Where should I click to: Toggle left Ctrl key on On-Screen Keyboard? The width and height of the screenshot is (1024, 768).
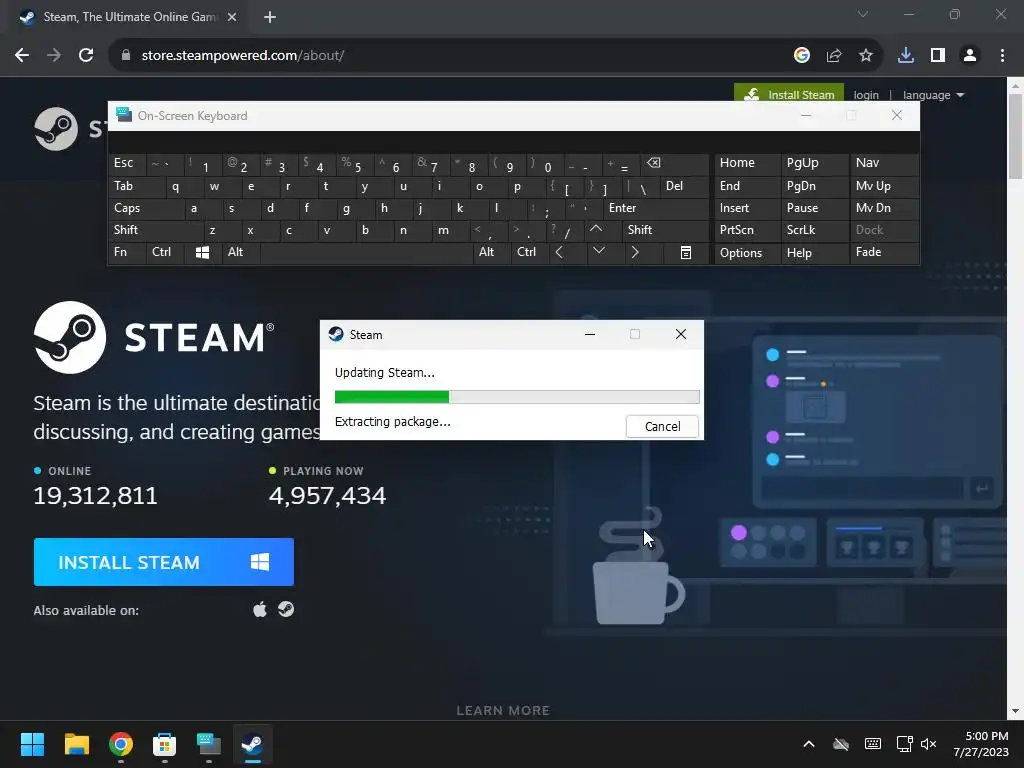(165, 252)
